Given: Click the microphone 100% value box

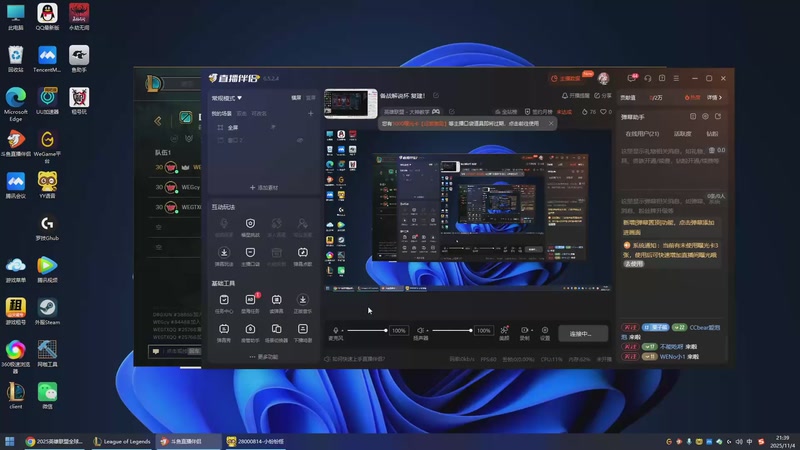Looking at the screenshot, I should tap(398, 331).
